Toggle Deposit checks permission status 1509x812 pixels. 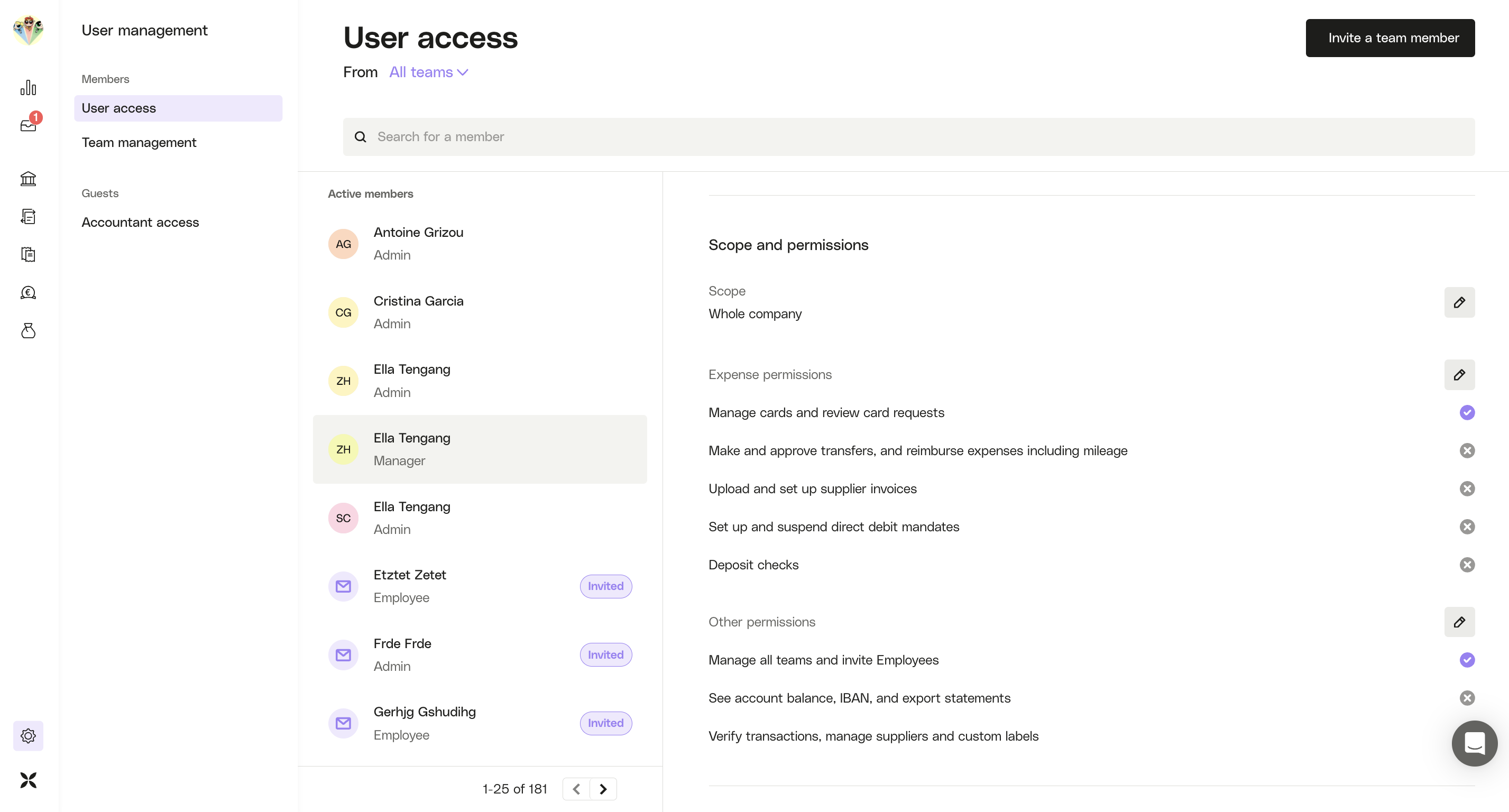(x=1467, y=565)
